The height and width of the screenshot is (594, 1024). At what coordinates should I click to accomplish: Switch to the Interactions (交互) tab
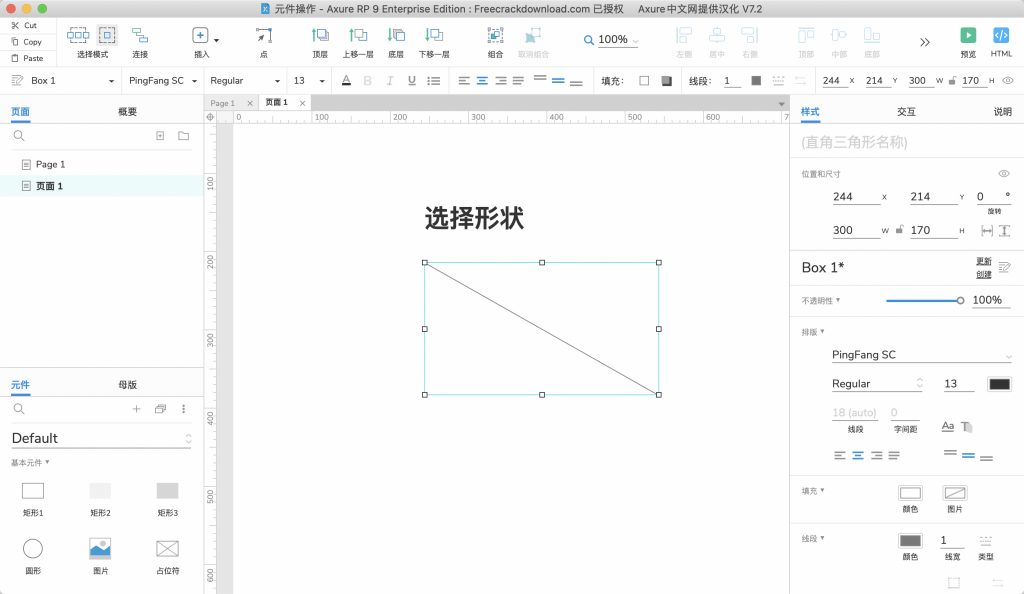pos(906,112)
